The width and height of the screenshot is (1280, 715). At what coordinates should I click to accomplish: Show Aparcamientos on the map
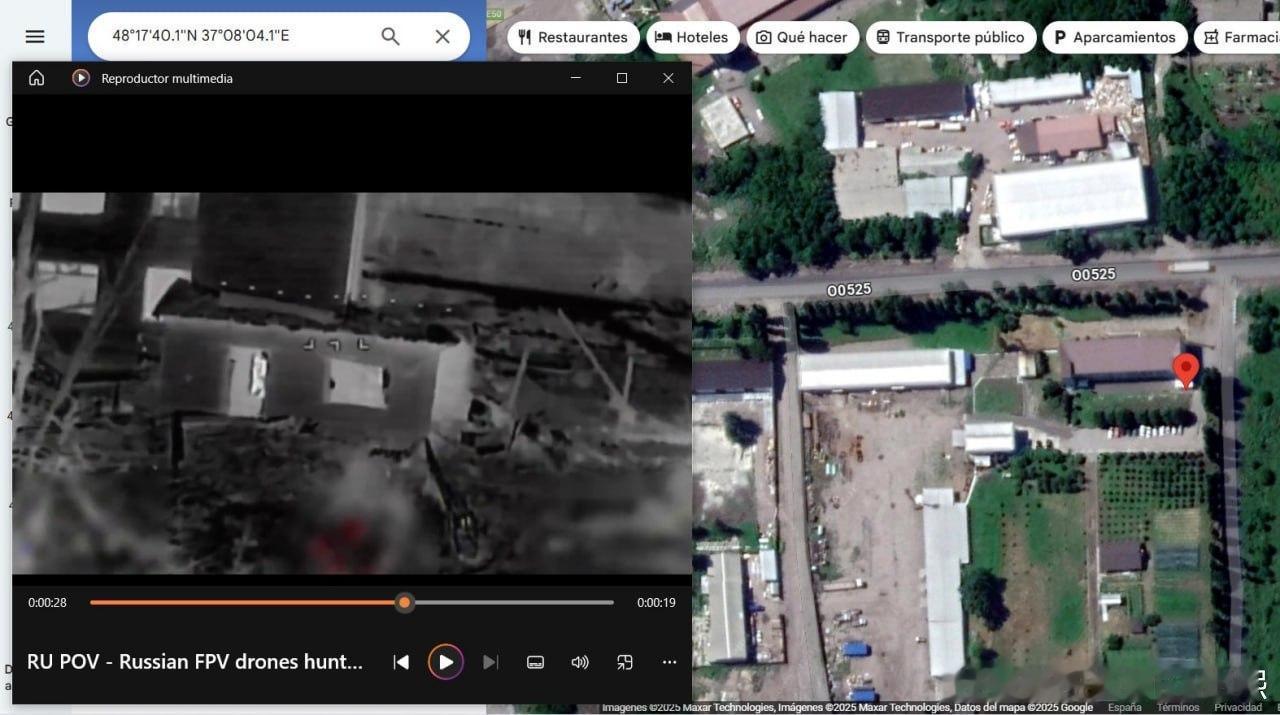[x=1115, y=38]
